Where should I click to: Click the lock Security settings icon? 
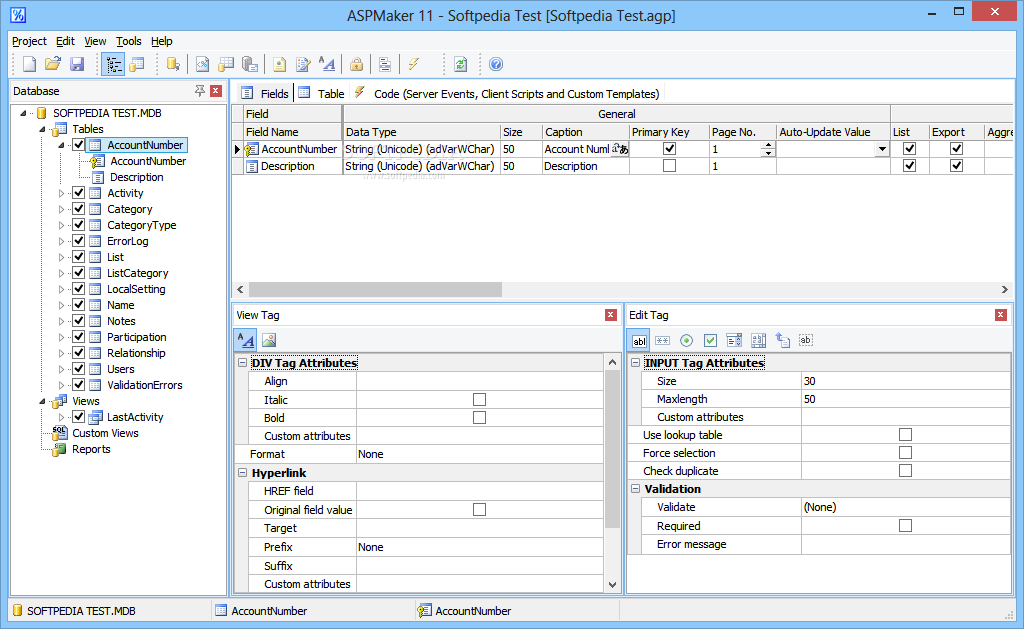[357, 64]
